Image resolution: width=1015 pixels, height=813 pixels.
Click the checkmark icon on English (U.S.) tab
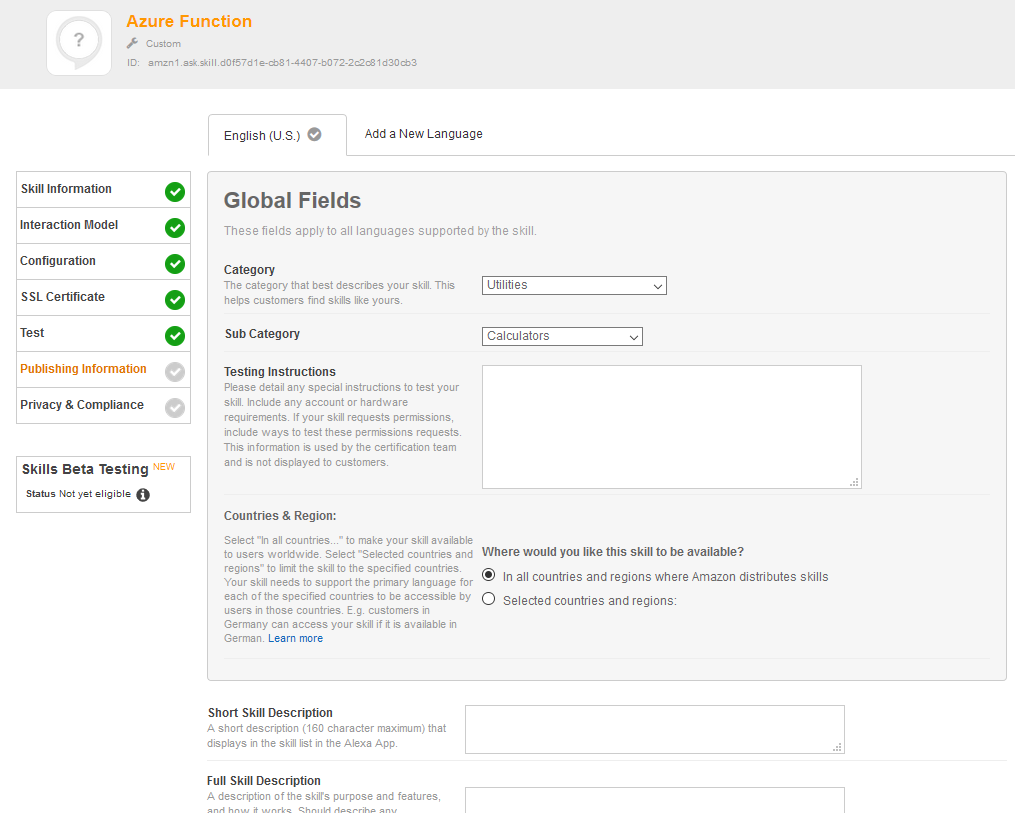pos(315,135)
